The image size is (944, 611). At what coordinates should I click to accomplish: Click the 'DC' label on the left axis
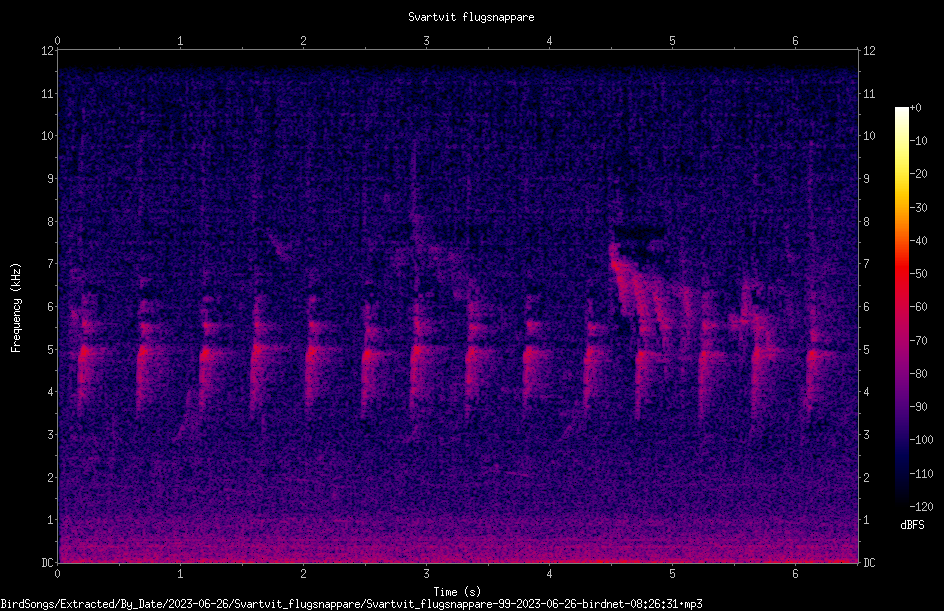click(x=47, y=562)
